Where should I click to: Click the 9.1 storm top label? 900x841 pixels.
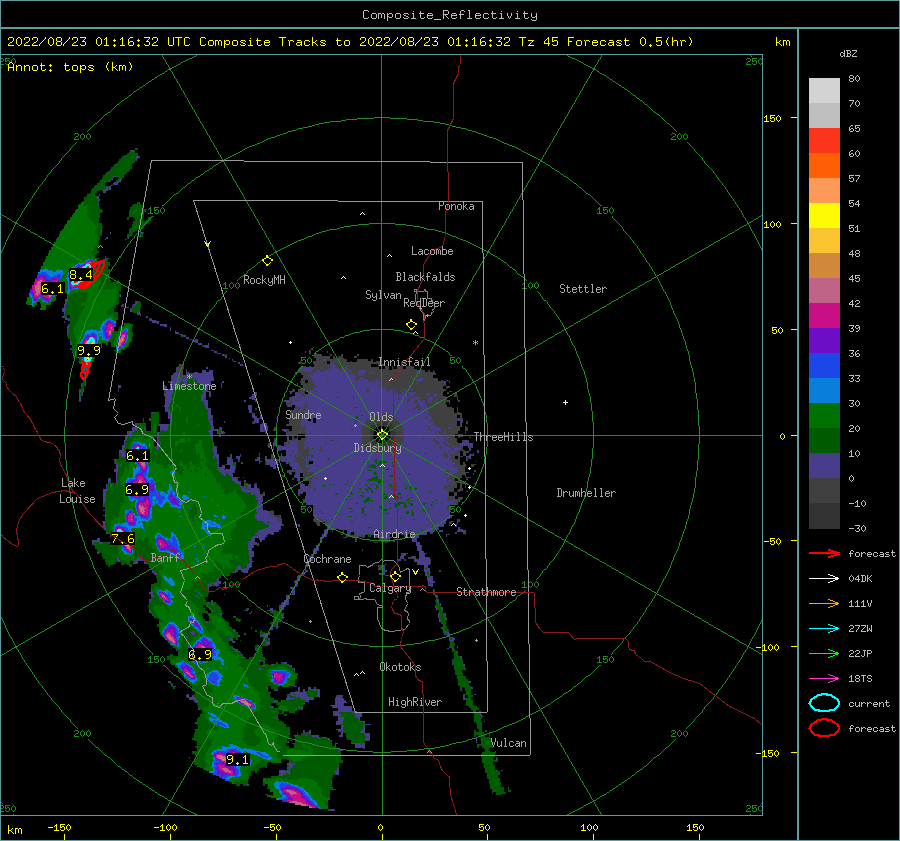tap(237, 759)
